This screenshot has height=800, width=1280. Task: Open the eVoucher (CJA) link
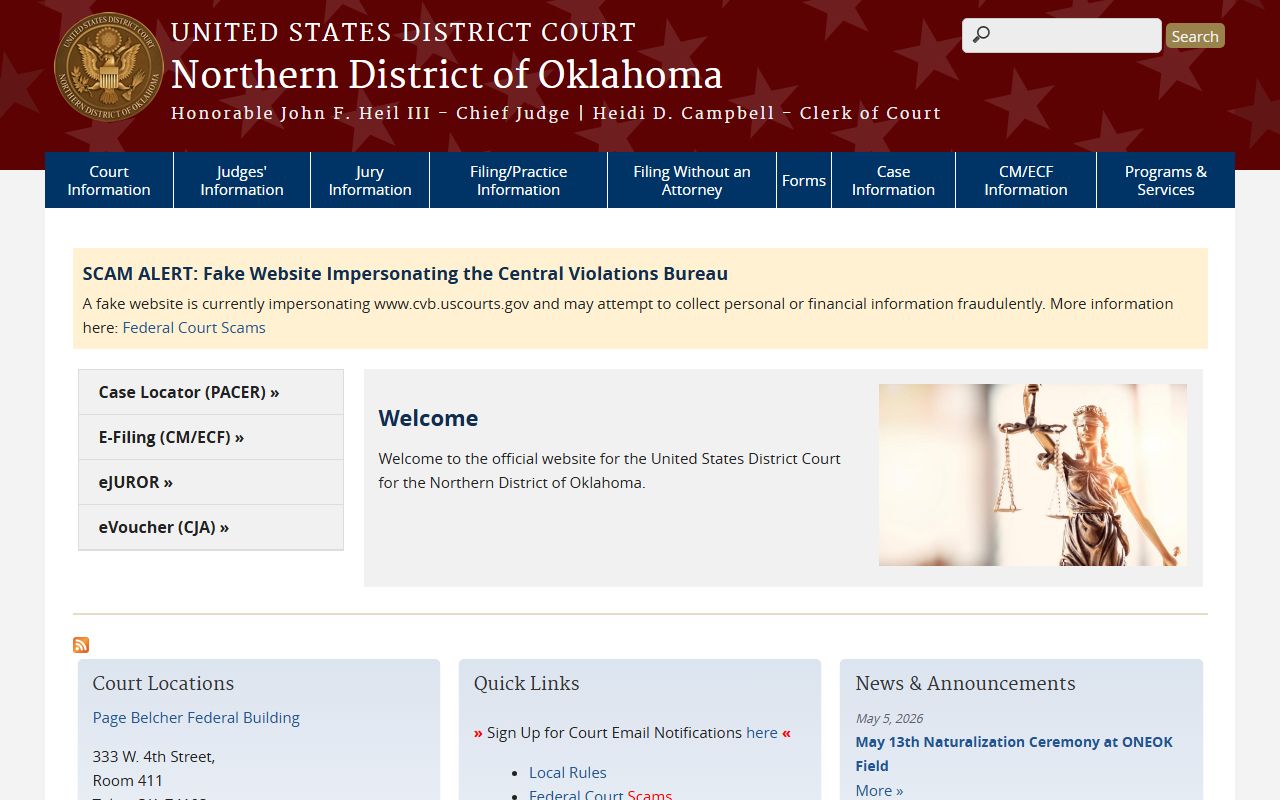211,527
